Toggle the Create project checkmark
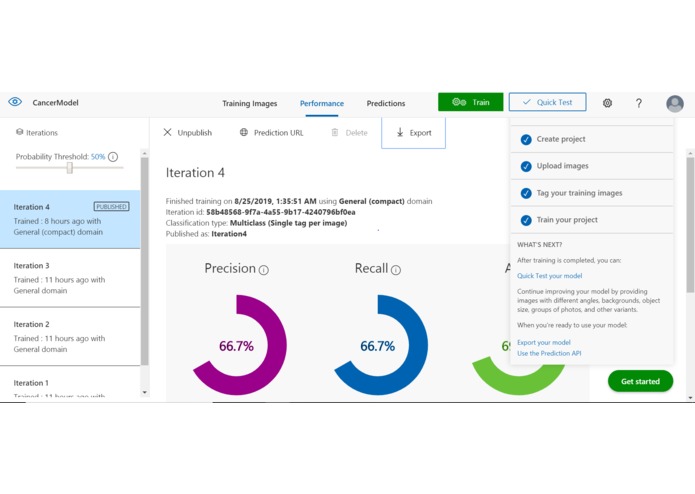This screenshot has height=494, width=695. click(x=526, y=140)
